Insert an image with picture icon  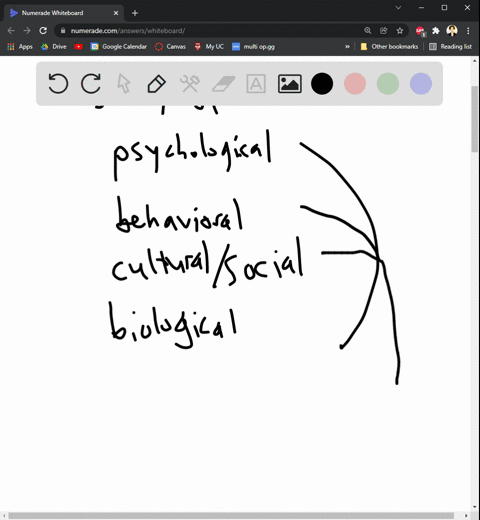290,84
